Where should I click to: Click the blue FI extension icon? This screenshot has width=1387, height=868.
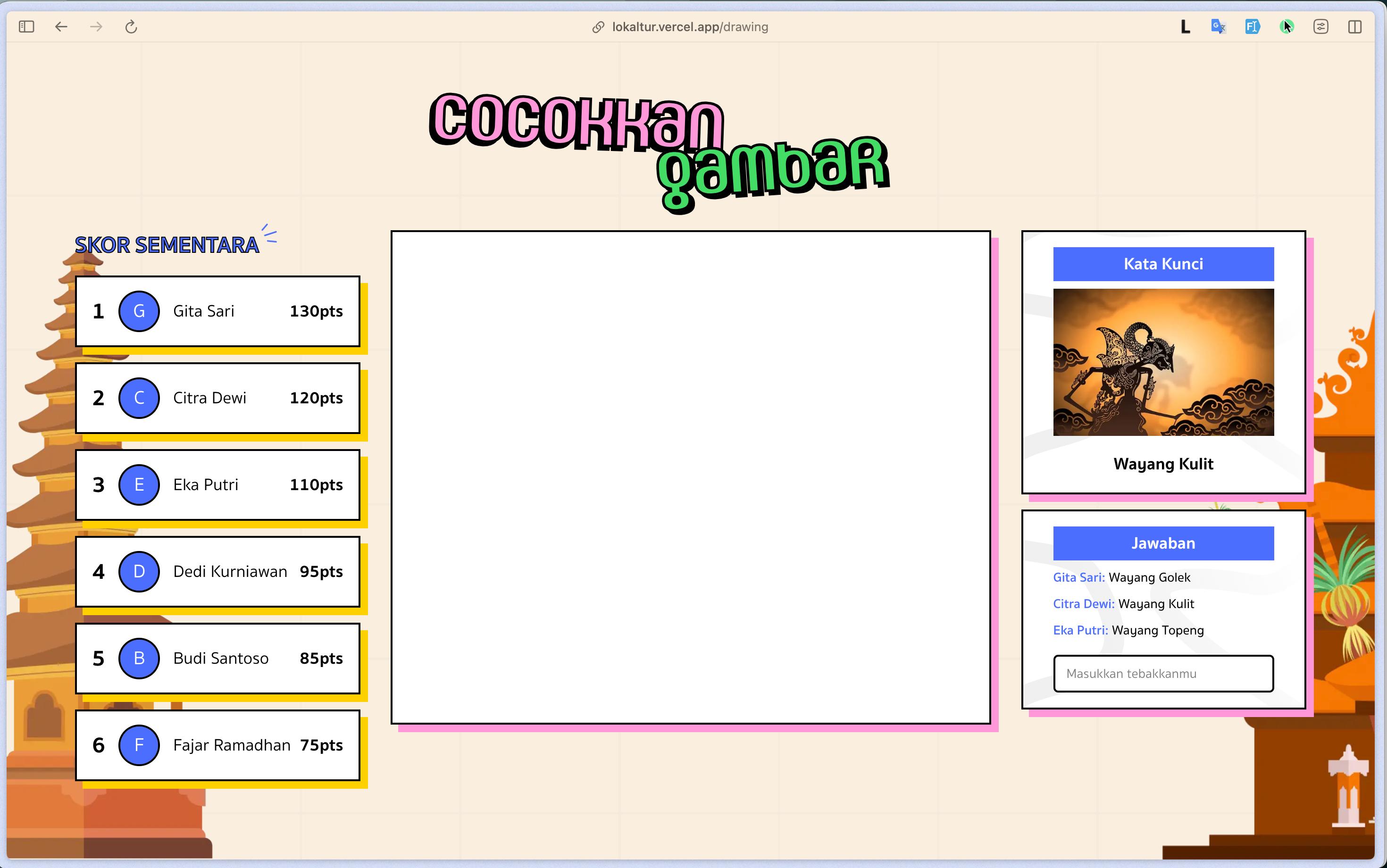tap(1252, 27)
